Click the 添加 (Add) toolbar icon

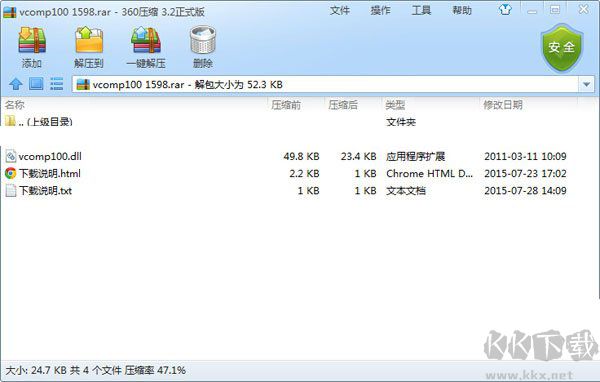[32, 40]
